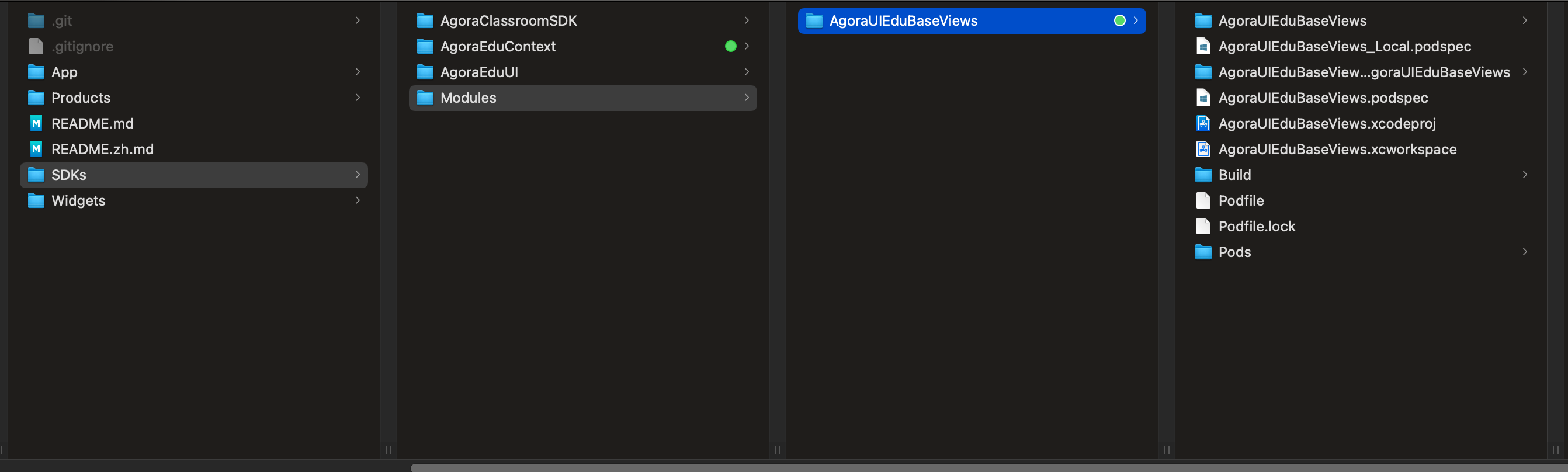This screenshot has height=472, width=1568.
Task: Click the AgoraUIEduBaseViews.xcodeproj Xcode icon
Action: 1203,124
